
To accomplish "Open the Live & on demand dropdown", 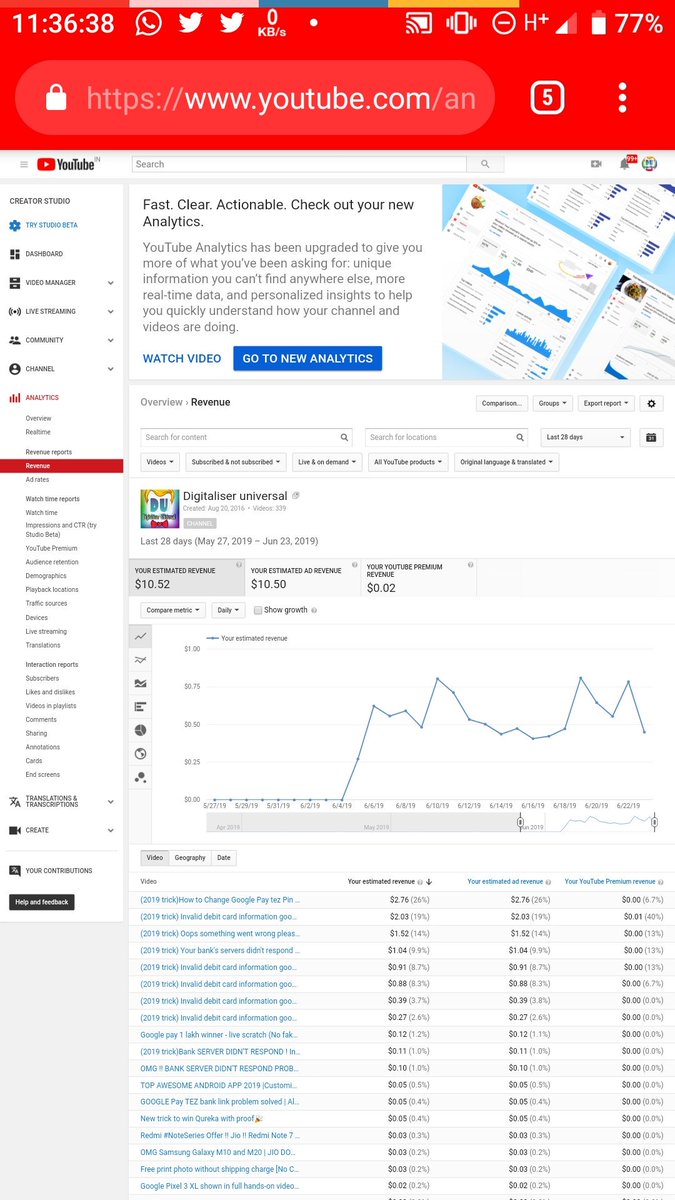I will 327,462.
